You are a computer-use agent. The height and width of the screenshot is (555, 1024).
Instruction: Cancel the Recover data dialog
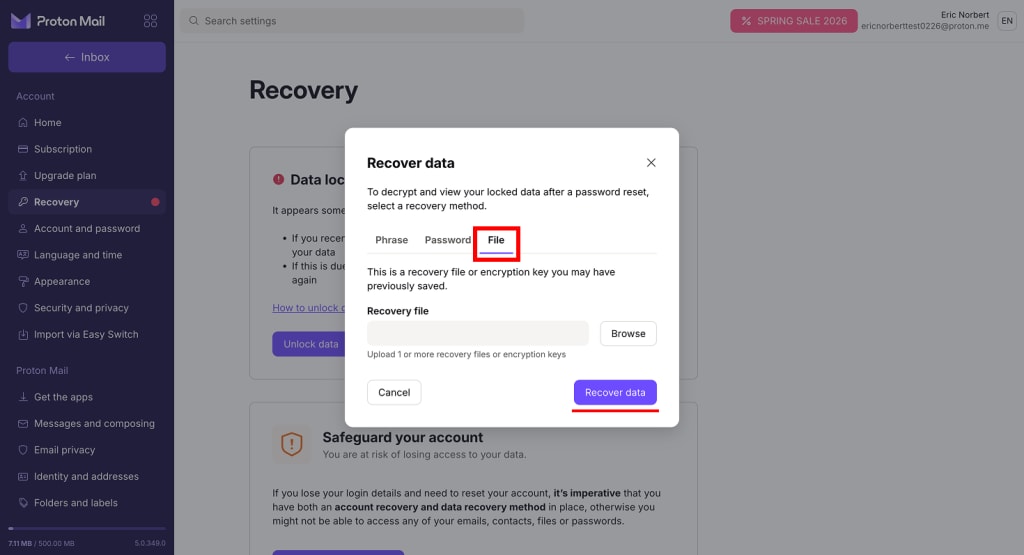(x=394, y=392)
